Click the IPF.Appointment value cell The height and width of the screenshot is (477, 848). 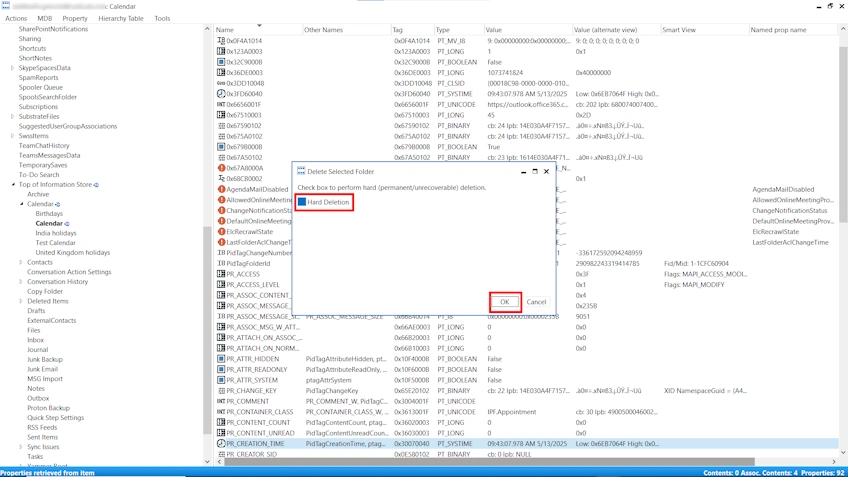point(511,412)
